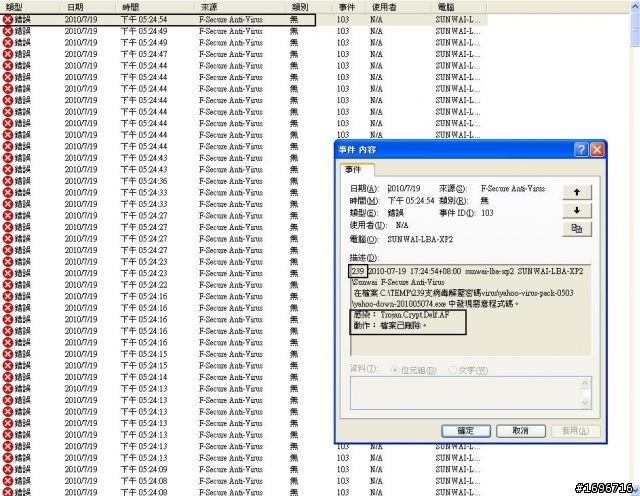Click the down arrow of the event list scrollbar
Viewport: 640px width, 496px height.
pyautogui.click(x=635, y=491)
